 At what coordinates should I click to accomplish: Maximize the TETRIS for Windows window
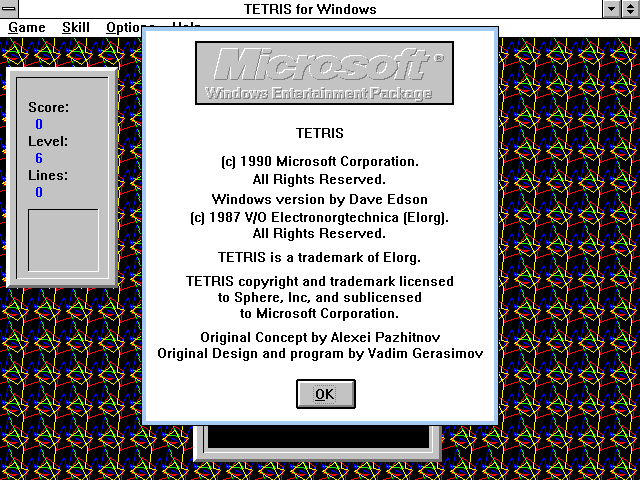[x=631, y=9]
